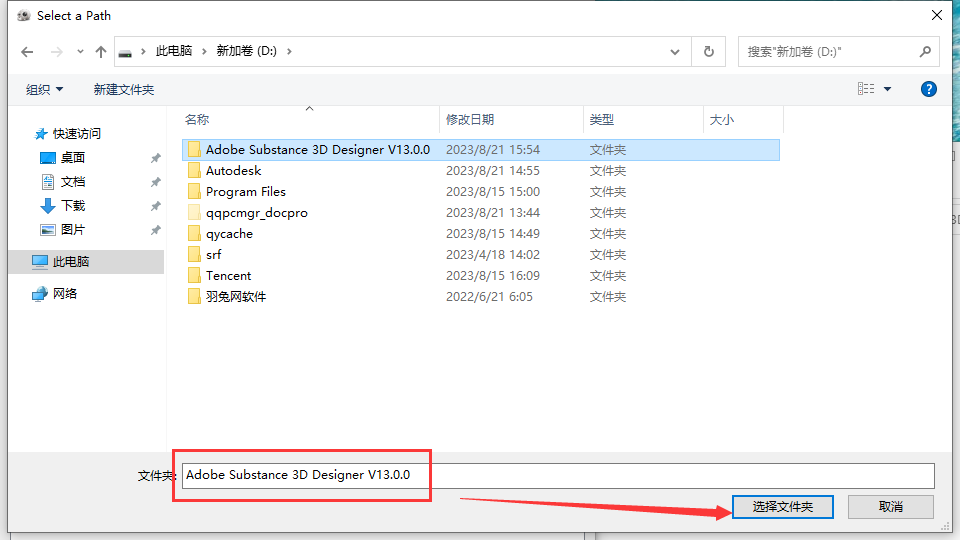Click folder icon of 羽兔网软件 row

click(194, 296)
